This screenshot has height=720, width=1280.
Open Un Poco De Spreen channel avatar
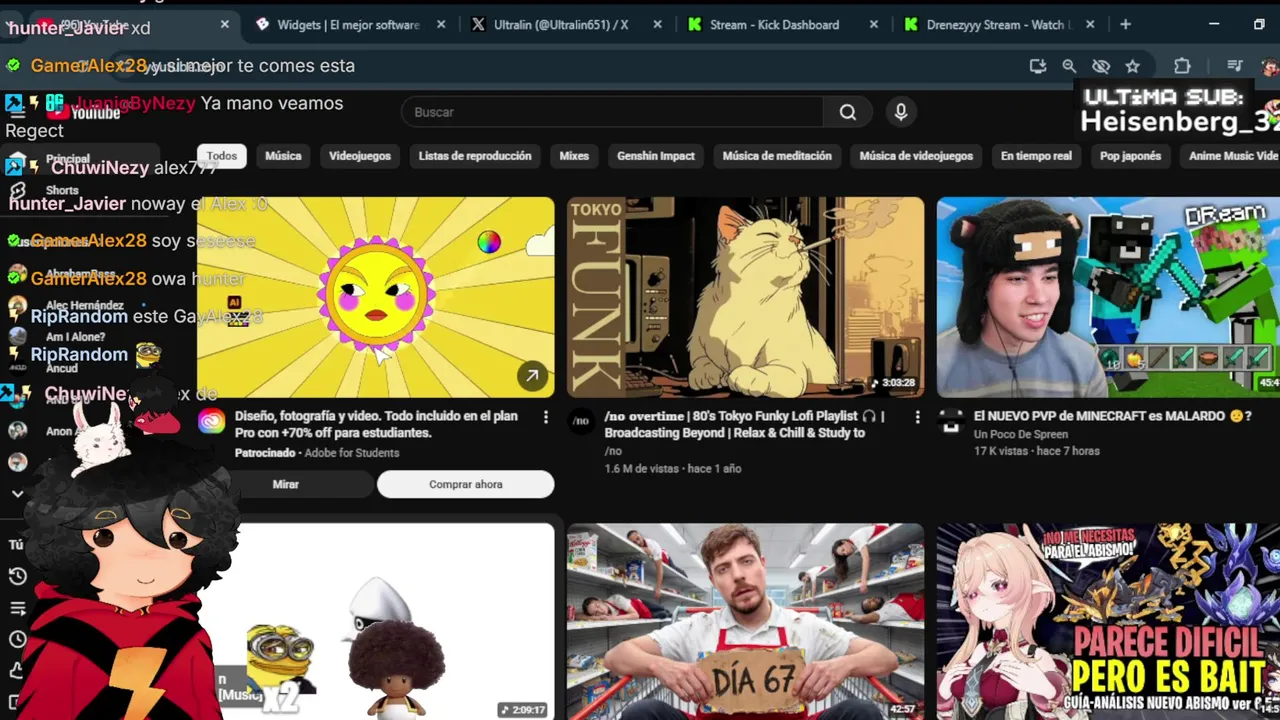pyautogui.click(x=951, y=422)
